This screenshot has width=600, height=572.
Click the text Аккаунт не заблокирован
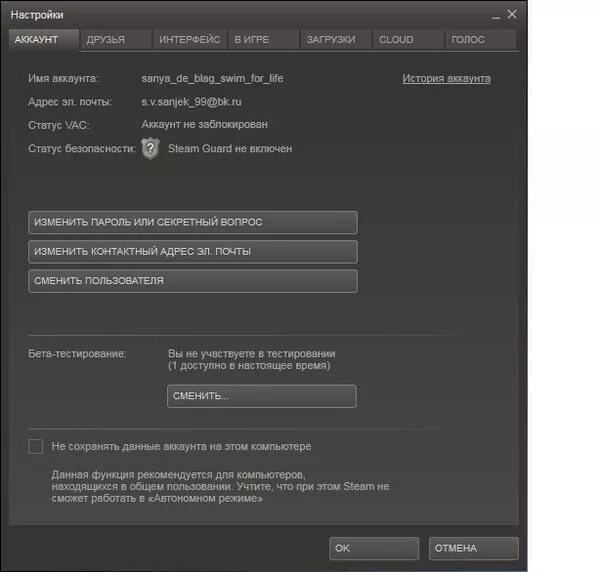[205, 124]
